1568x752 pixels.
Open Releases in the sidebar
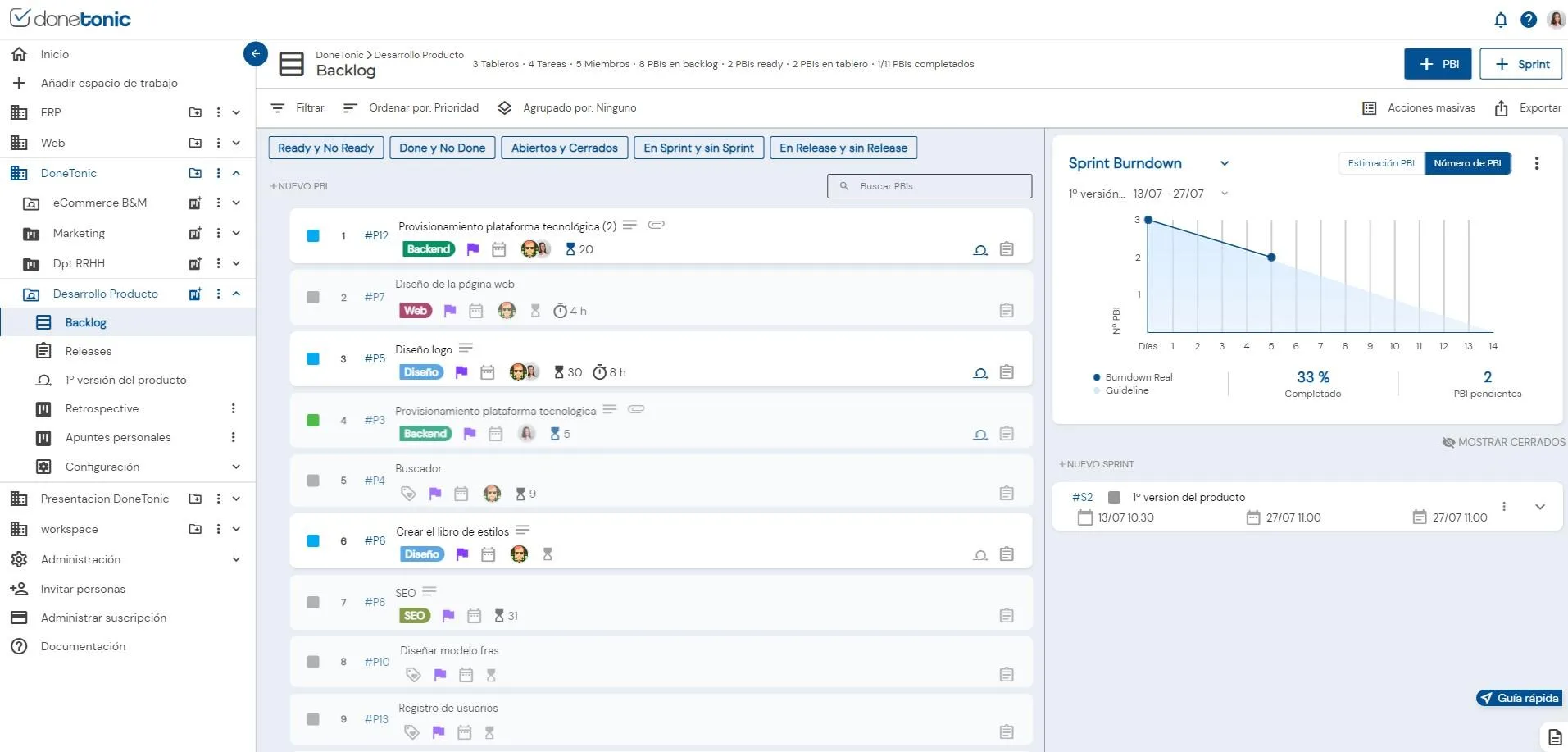point(89,351)
